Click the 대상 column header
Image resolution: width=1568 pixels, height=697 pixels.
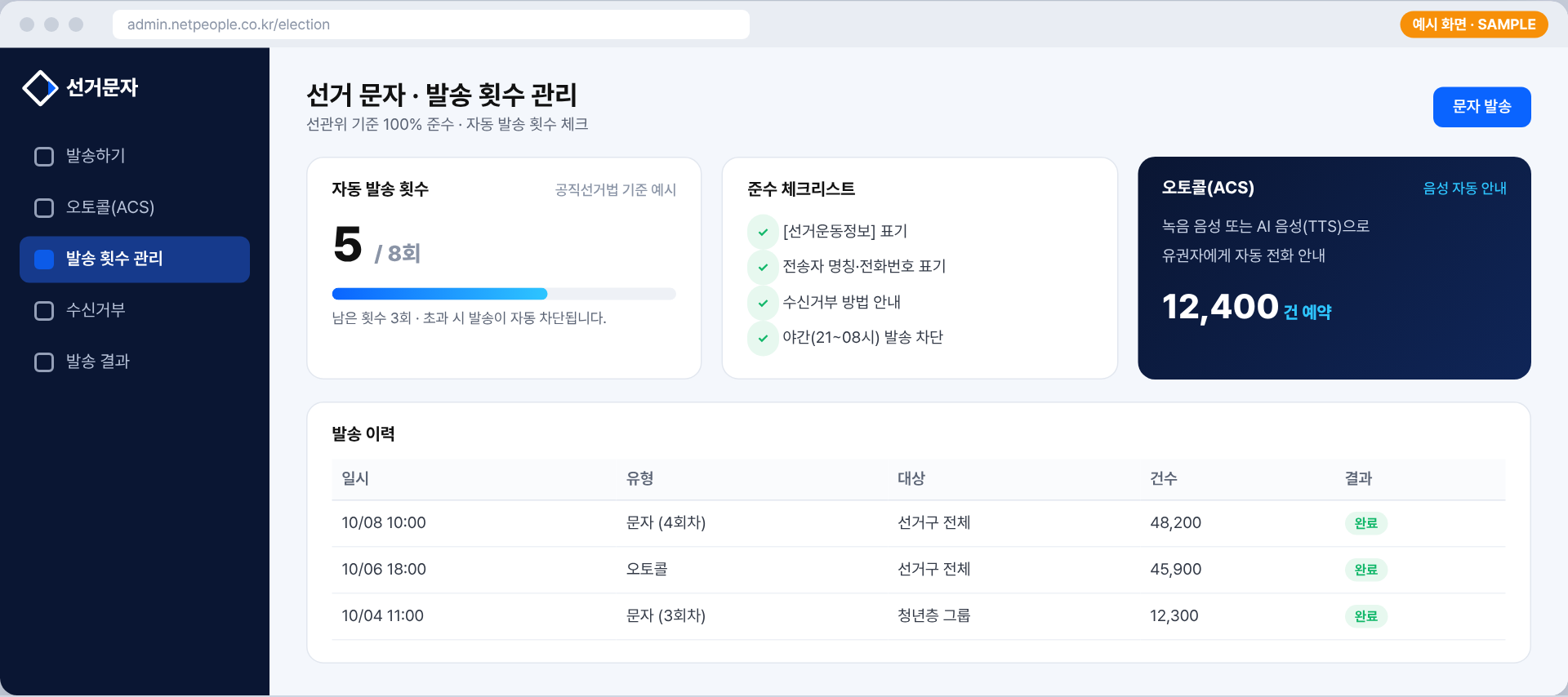[911, 479]
